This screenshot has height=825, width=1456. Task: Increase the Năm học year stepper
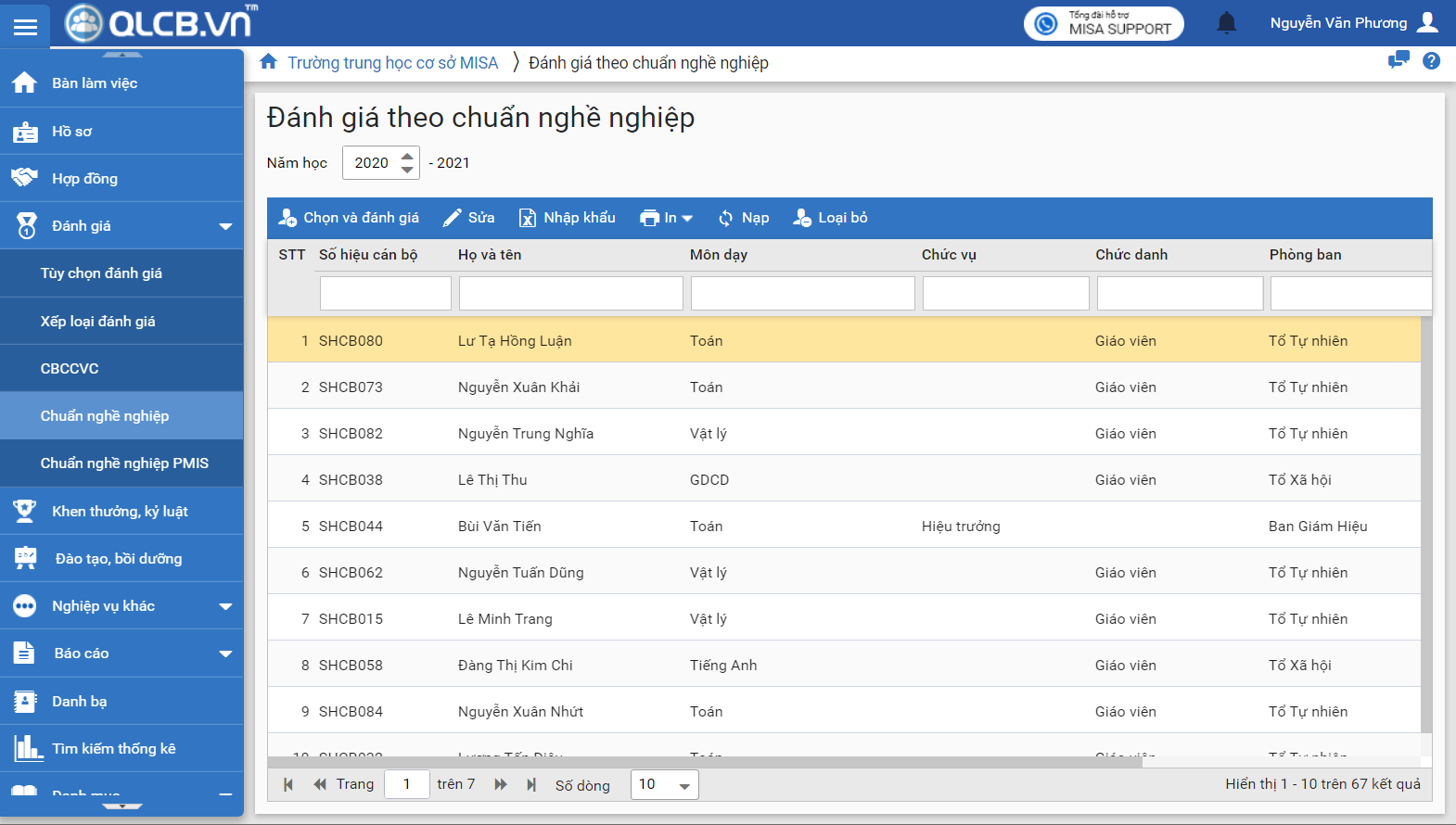point(407,156)
